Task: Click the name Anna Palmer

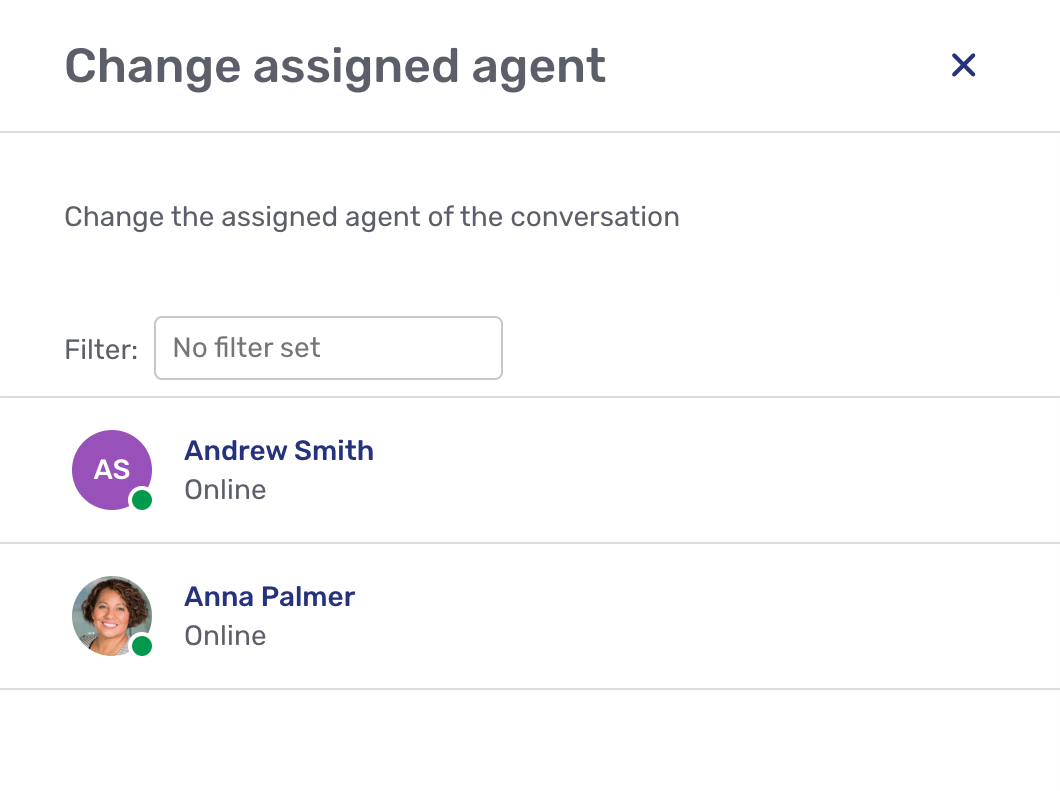Action: pyautogui.click(x=269, y=597)
